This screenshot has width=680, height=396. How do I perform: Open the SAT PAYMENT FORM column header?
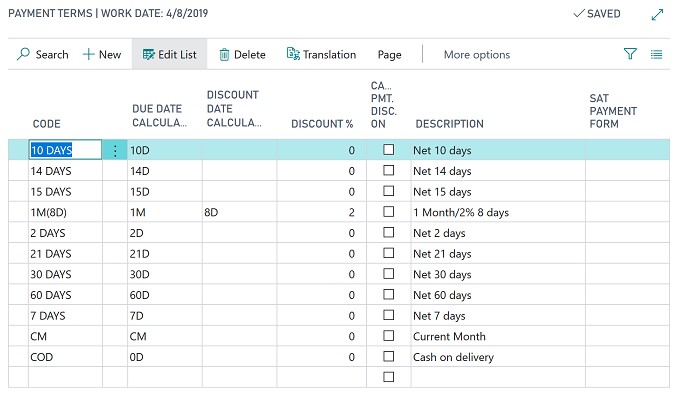click(x=613, y=111)
